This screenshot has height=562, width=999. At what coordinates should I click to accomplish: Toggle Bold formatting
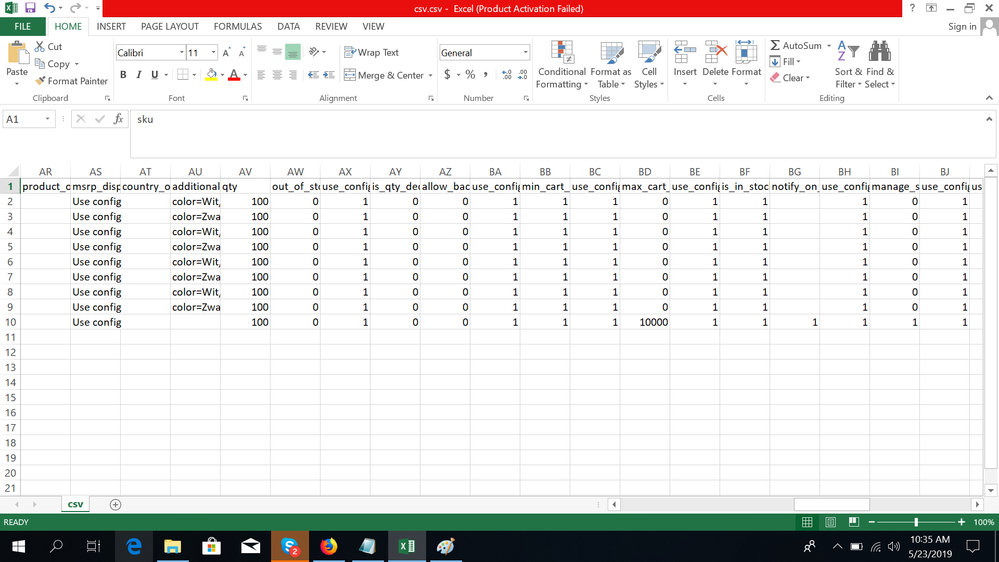(x=123, y=75)
